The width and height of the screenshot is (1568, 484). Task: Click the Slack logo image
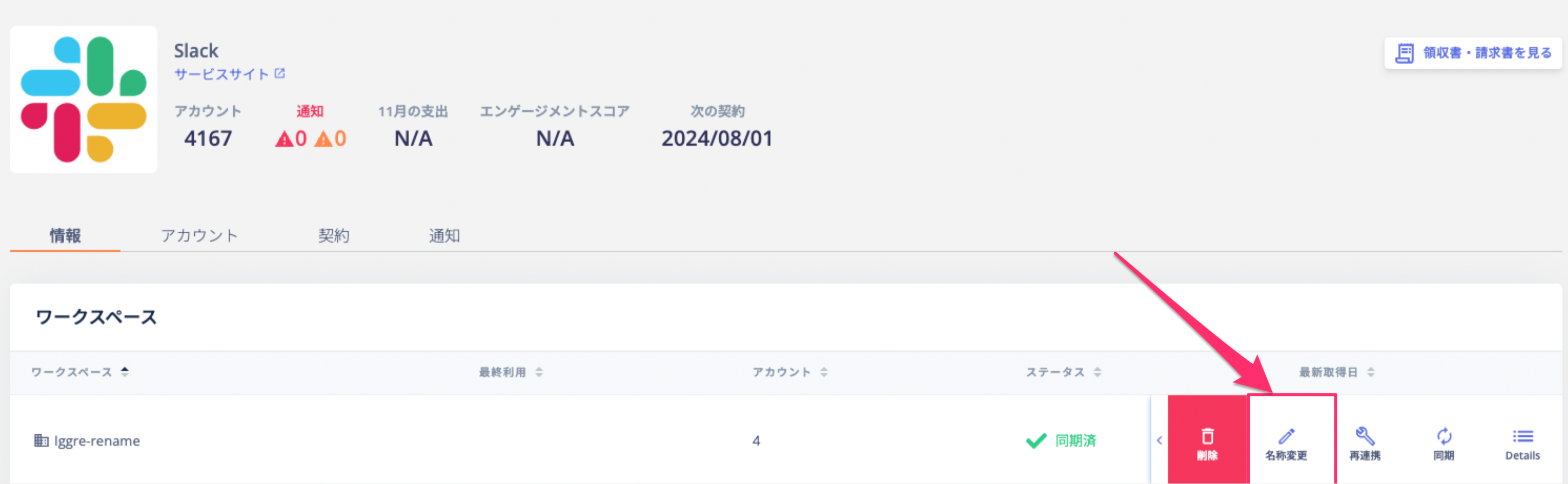tap(83, 99)
